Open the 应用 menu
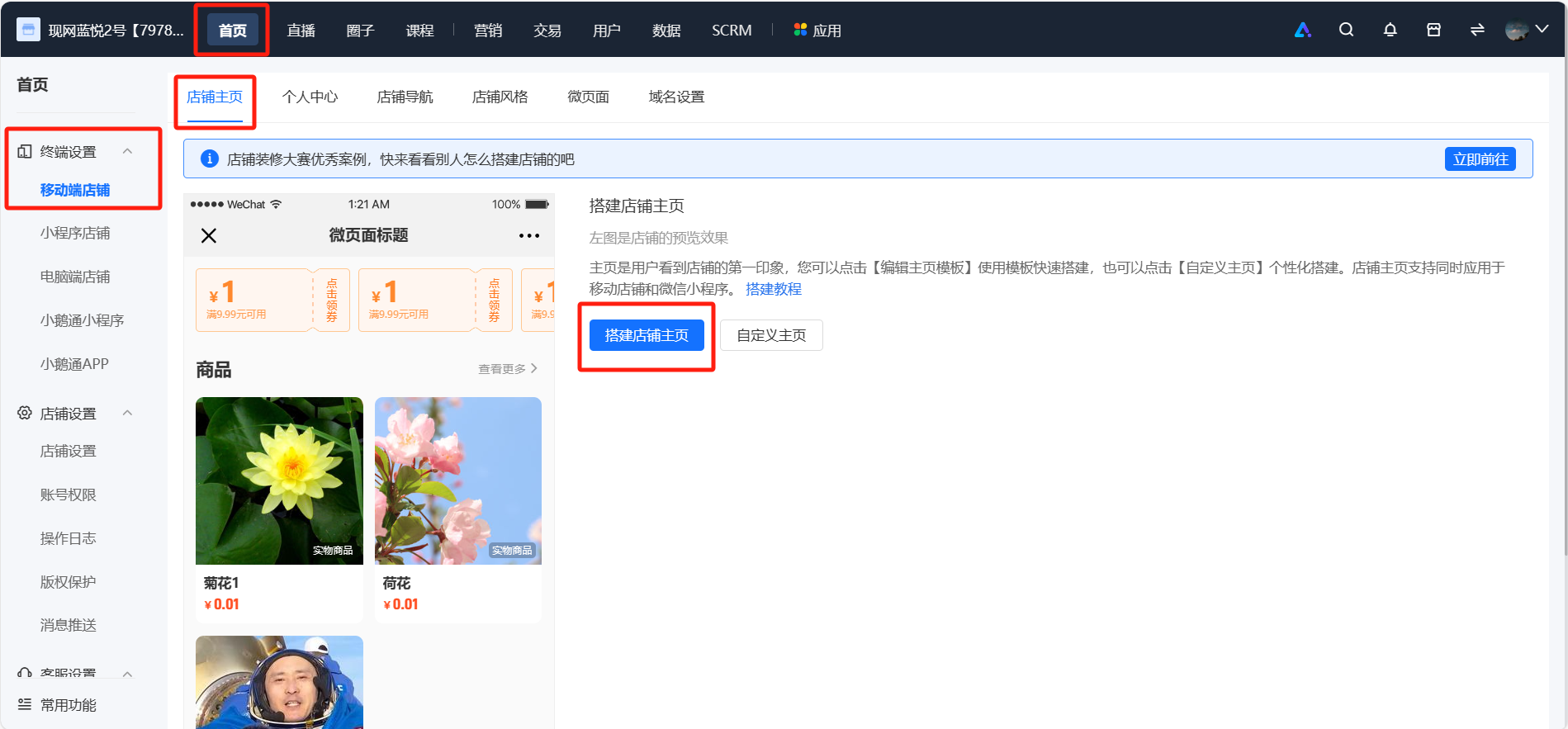The height and width of the screenshot is (729, 1568). click(x=817, y=31)
